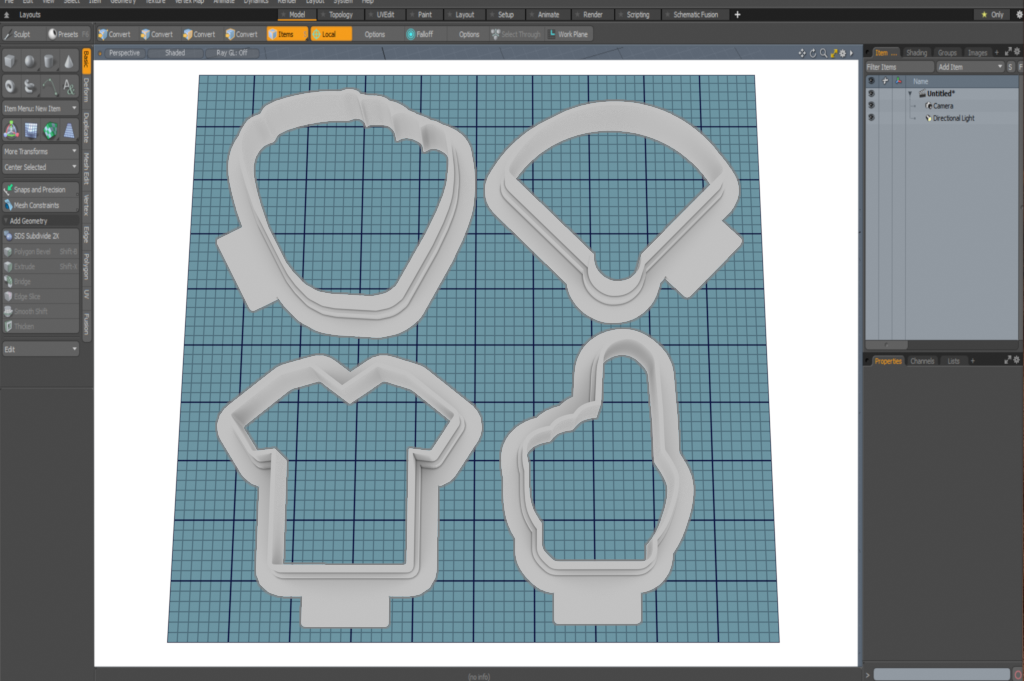Toggle visibility of the Camera item
Image resolution: width=1024 pixels, height=681 pixels.
pos(871,105)
